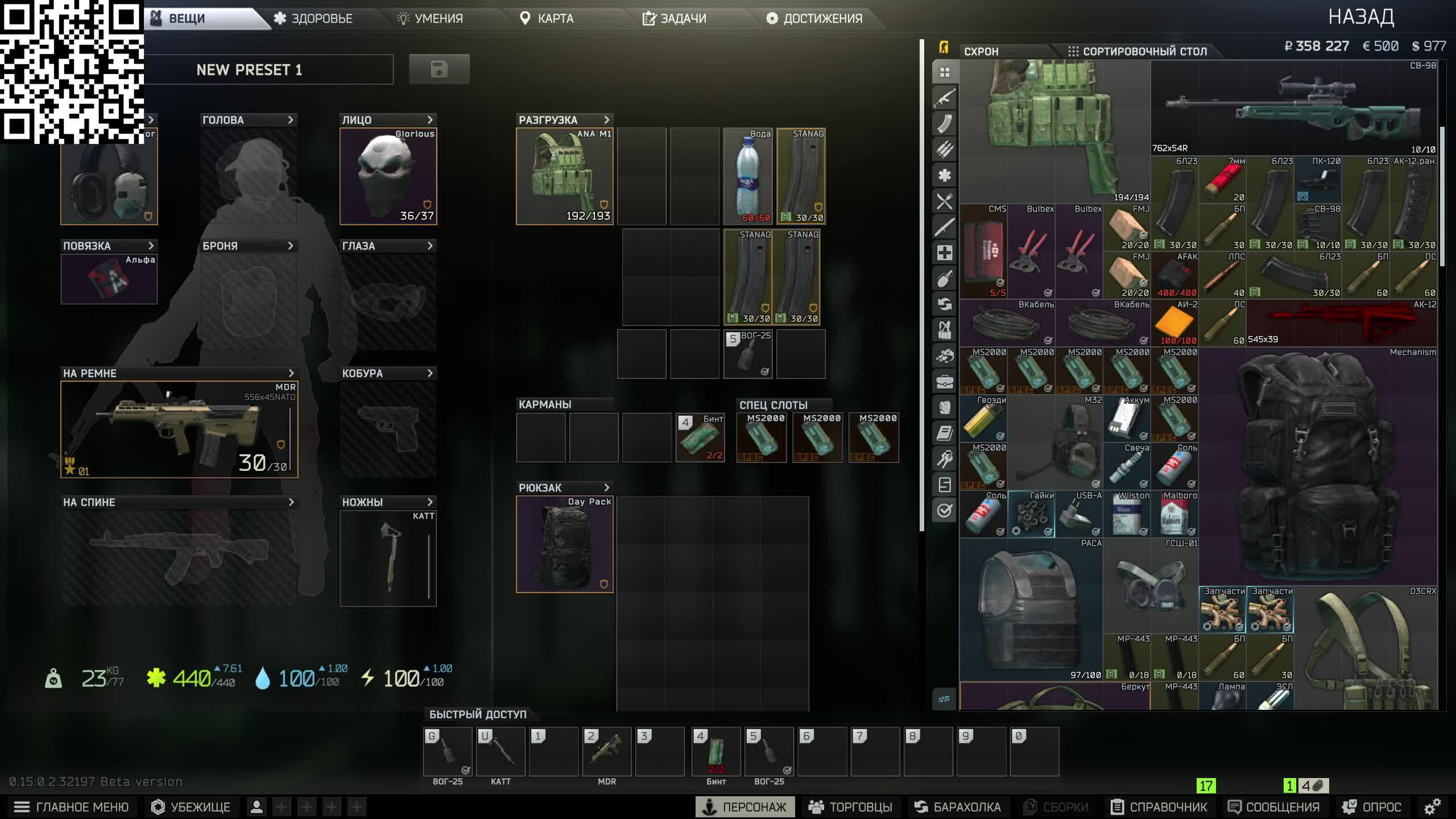The width and height of the screenshot is (1456, 819).
Task: Filter stash by weapons category icon
Action: [944, 98]
